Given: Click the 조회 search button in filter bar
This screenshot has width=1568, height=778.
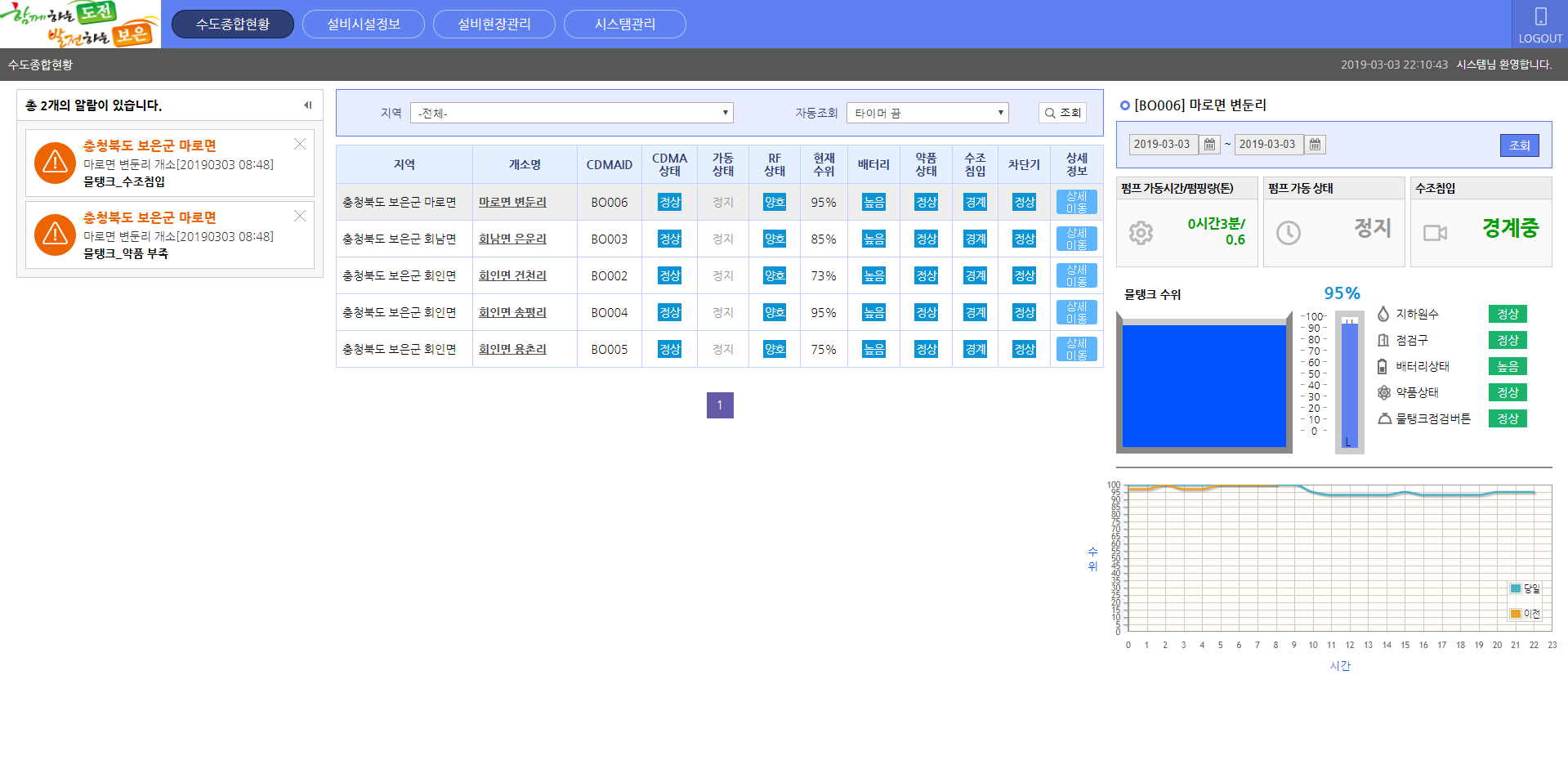Looking at the screenshot, I should pos(1062,113).
